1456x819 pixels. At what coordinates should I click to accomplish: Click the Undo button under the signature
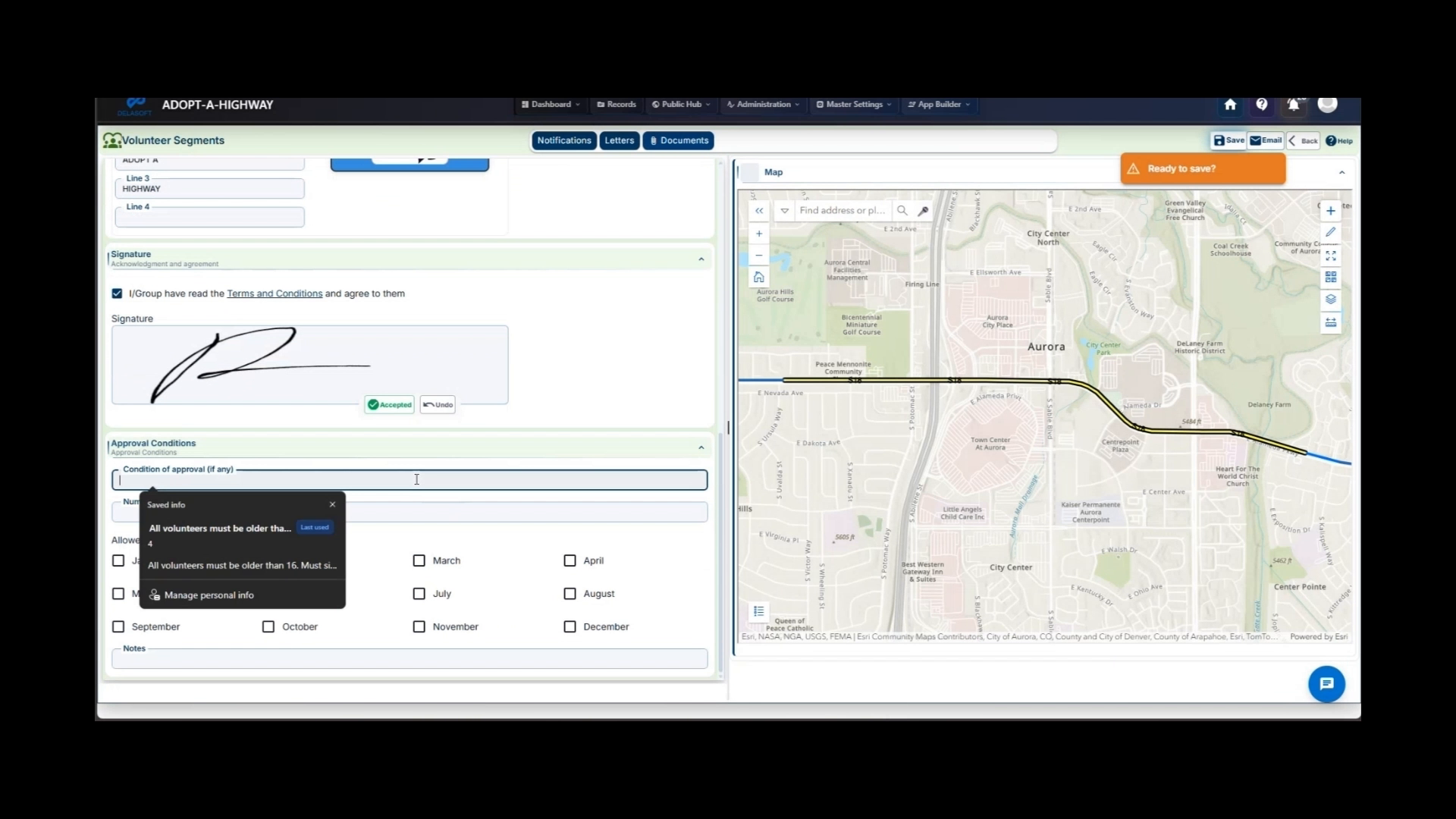[x=438, y=404]
